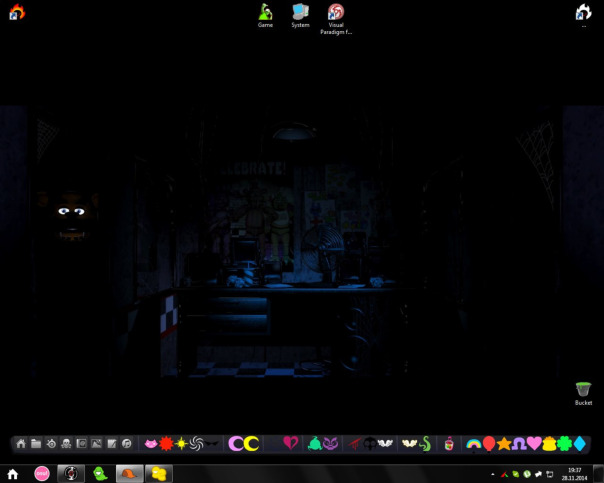Click the rainbow icon in the dock
604x483 pixels.
[x=474, y=443]
